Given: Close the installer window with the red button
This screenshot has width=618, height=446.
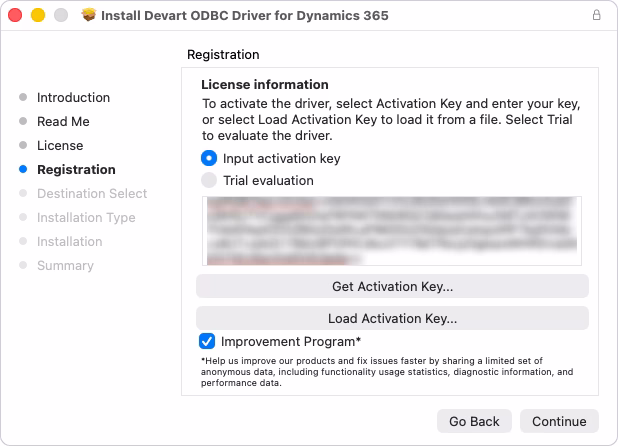Looking at the screenshot, I should click(15, 15).
